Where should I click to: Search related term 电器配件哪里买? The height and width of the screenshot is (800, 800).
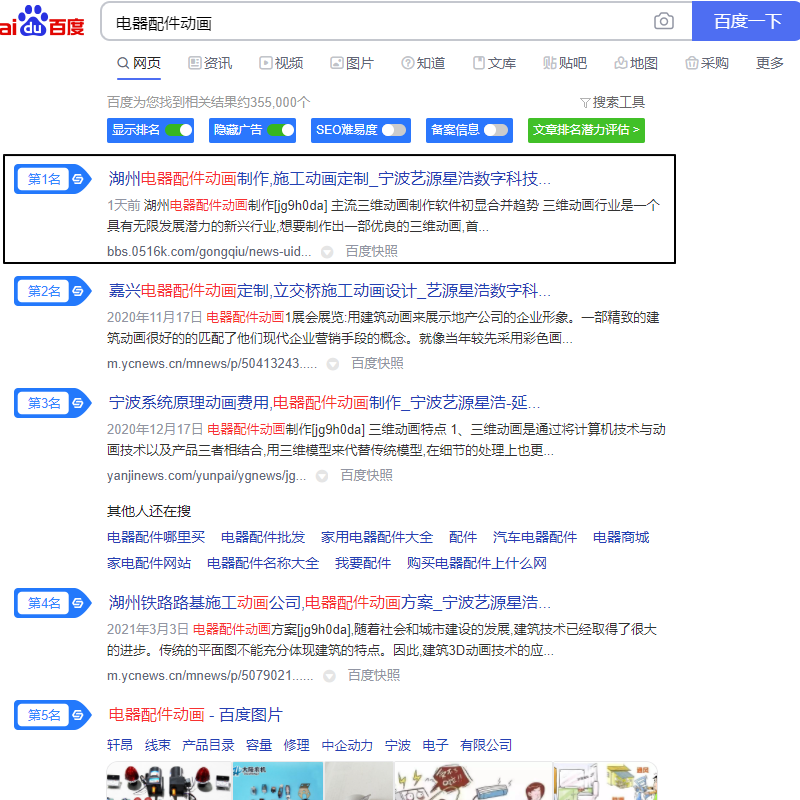(156, 537)
